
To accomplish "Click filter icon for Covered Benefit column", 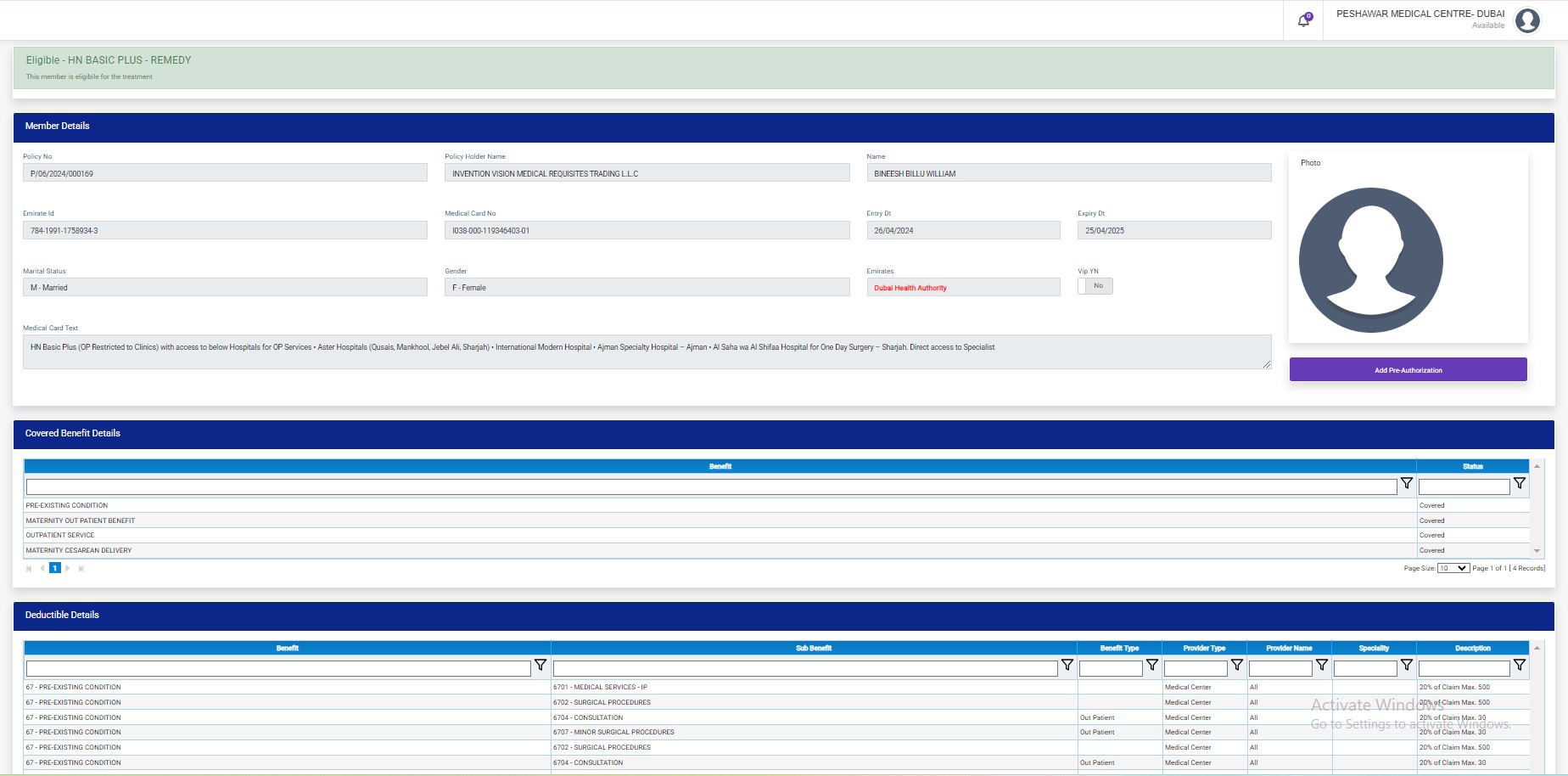I will coord(1406,484).
